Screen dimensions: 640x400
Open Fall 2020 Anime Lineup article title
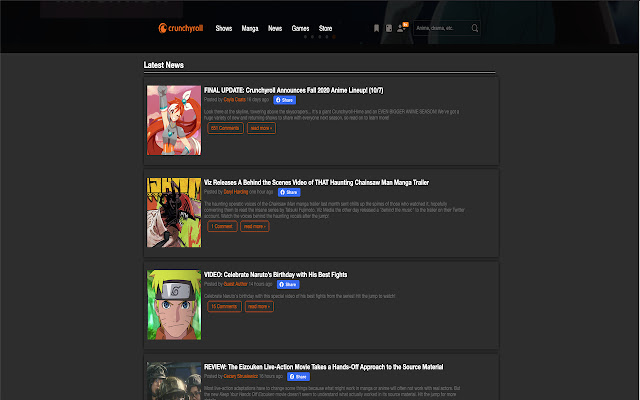[293, 90]
